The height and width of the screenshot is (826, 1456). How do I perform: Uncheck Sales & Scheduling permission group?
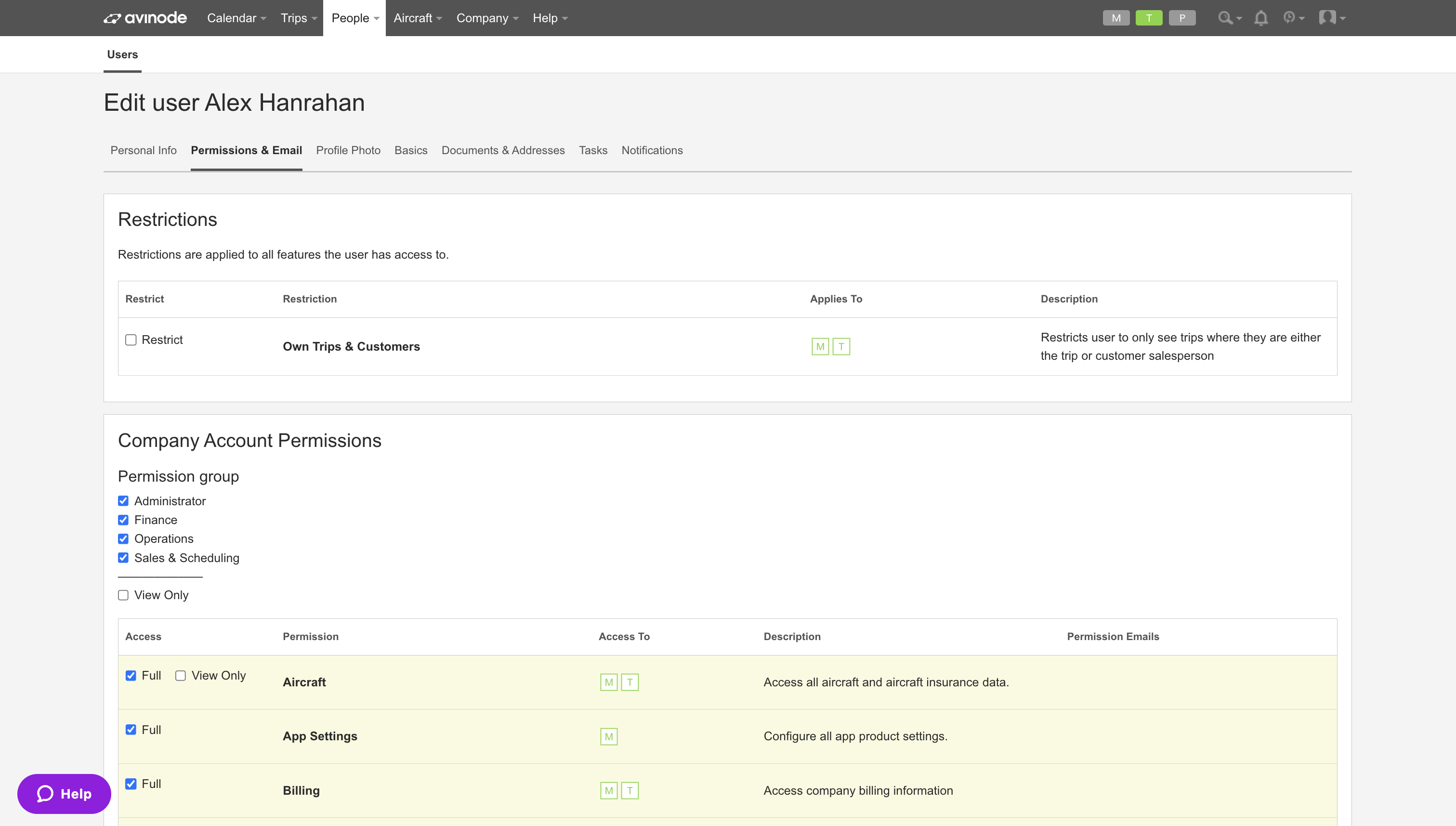tap(123, 558)
